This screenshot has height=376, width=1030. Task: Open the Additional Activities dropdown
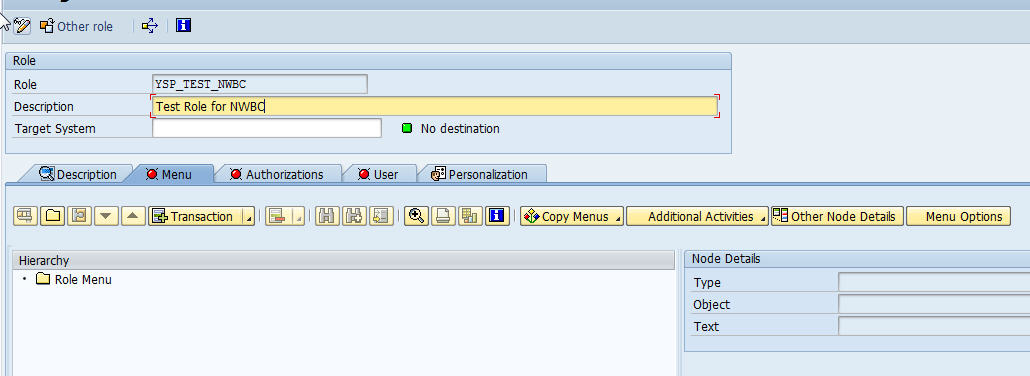click(697, 216)
